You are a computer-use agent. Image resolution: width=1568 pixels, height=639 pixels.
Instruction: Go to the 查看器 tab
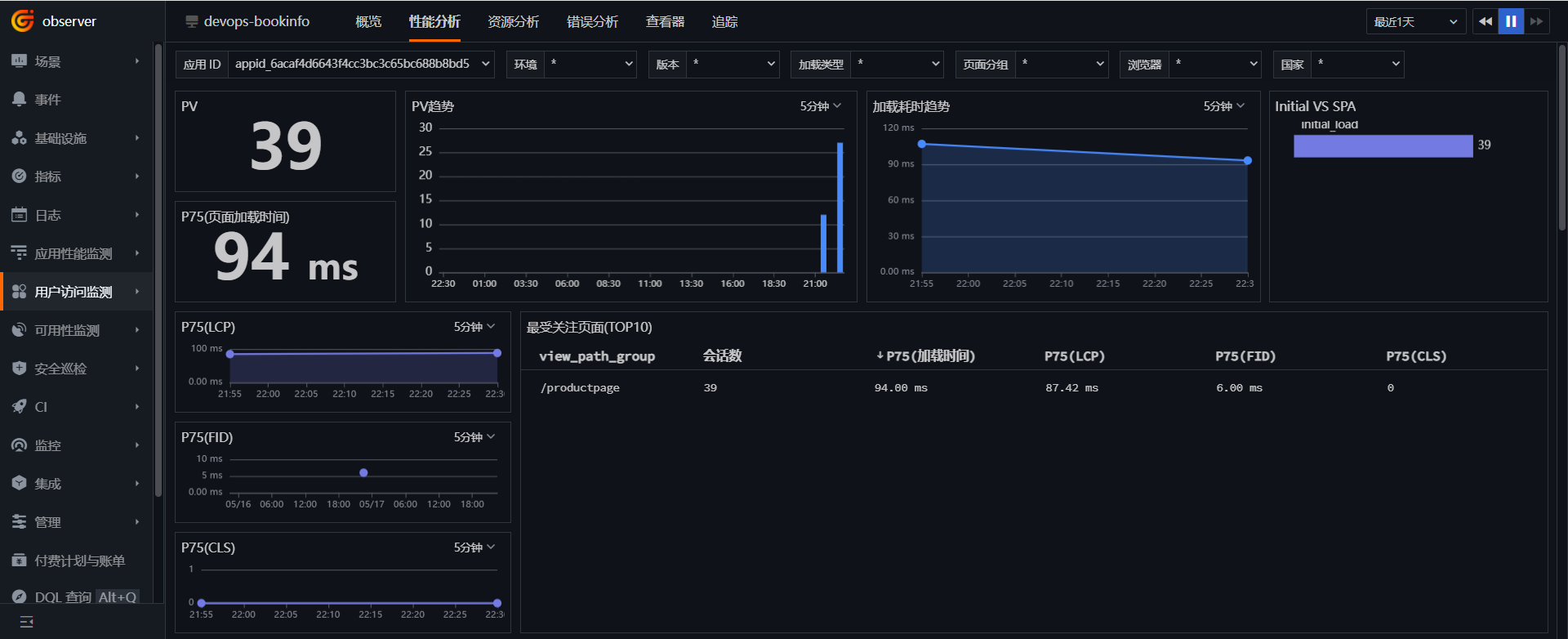tap(665, 22)
